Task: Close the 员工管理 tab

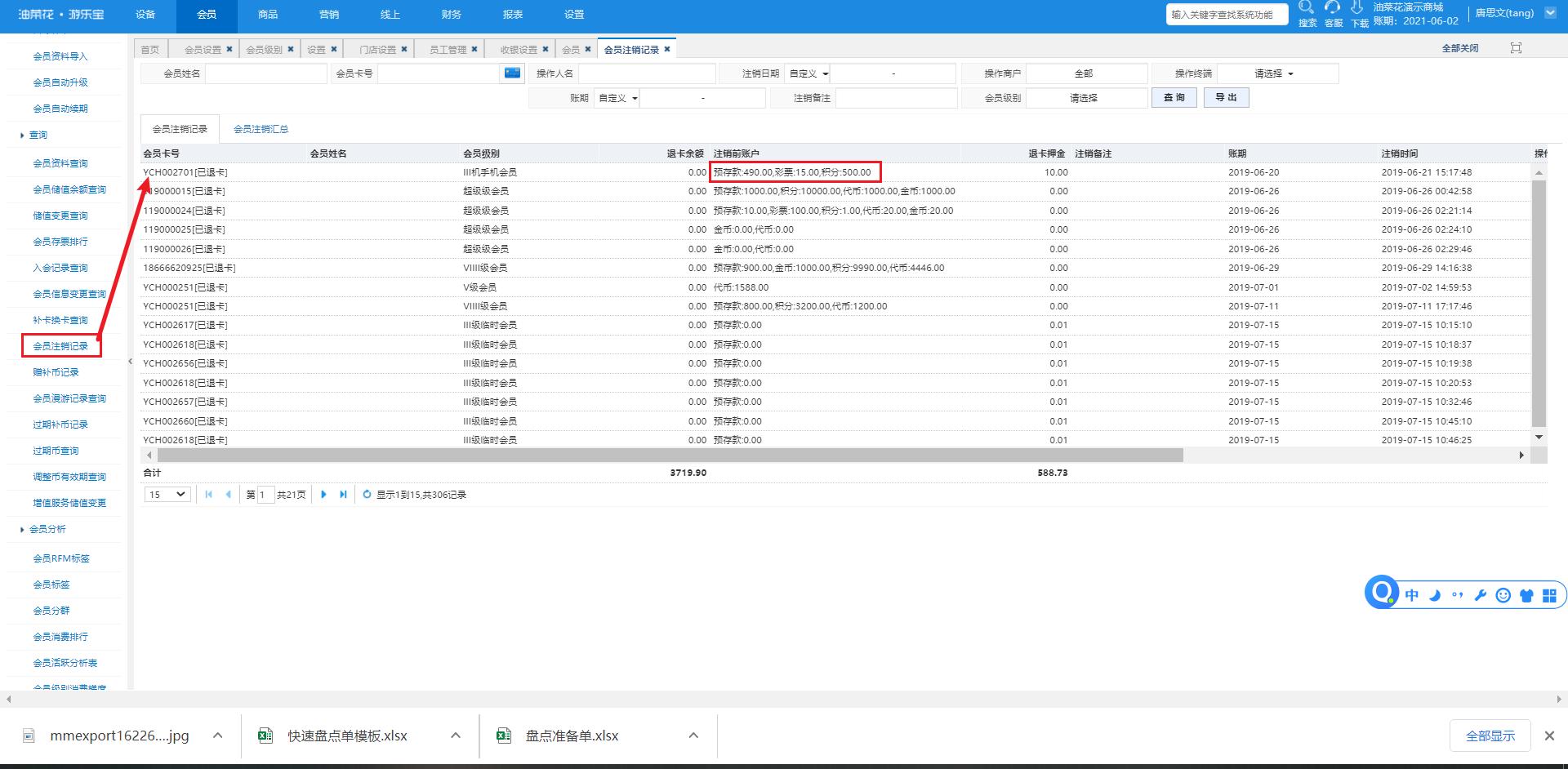Action: (474, 49)
